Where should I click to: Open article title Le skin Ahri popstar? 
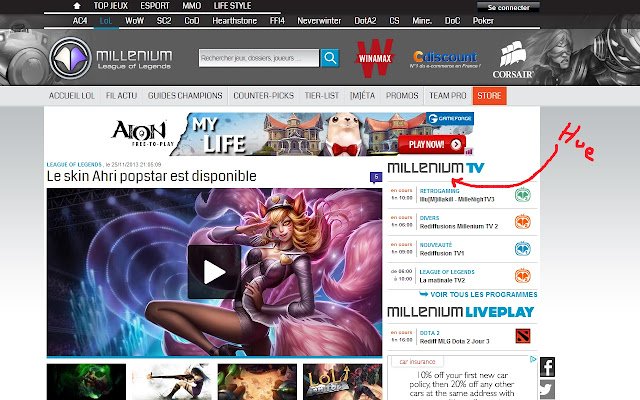click(x=151, y=176)
